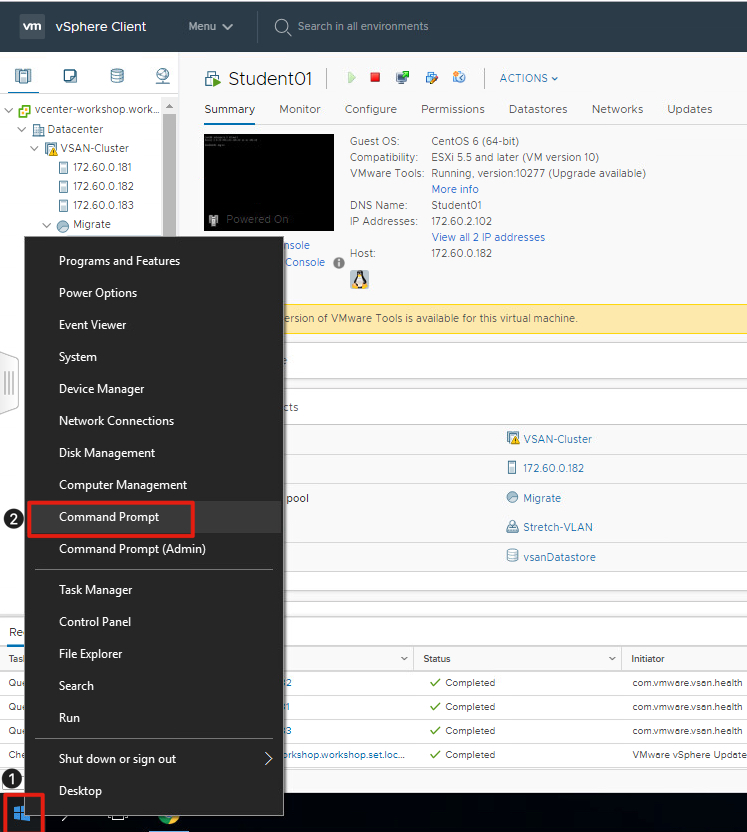
Task: Click the Windows Start button on the taskbar
Action: tap(22, 811)
